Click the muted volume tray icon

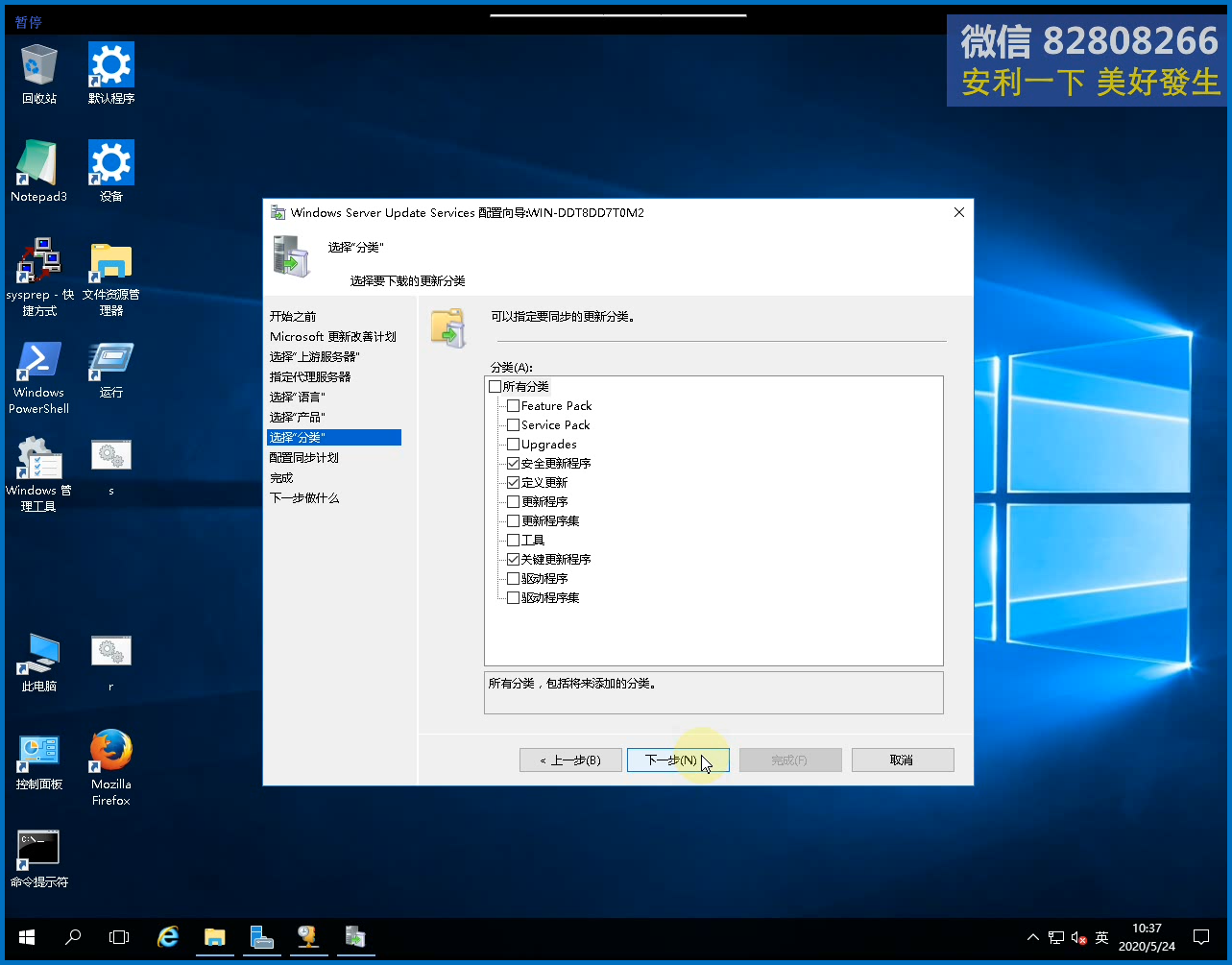click(x=1079, y=937)
